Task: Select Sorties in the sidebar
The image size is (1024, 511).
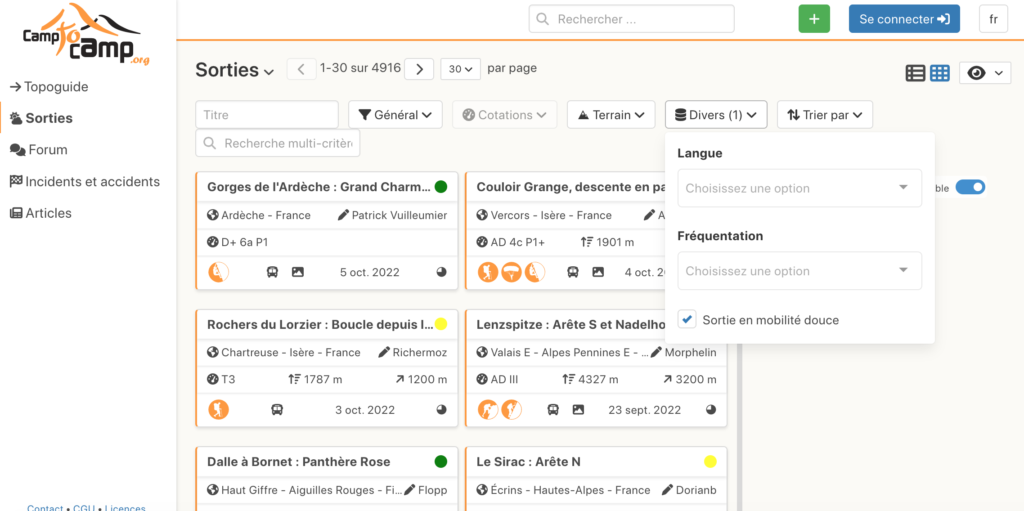Action: click(x=41, y=118)
